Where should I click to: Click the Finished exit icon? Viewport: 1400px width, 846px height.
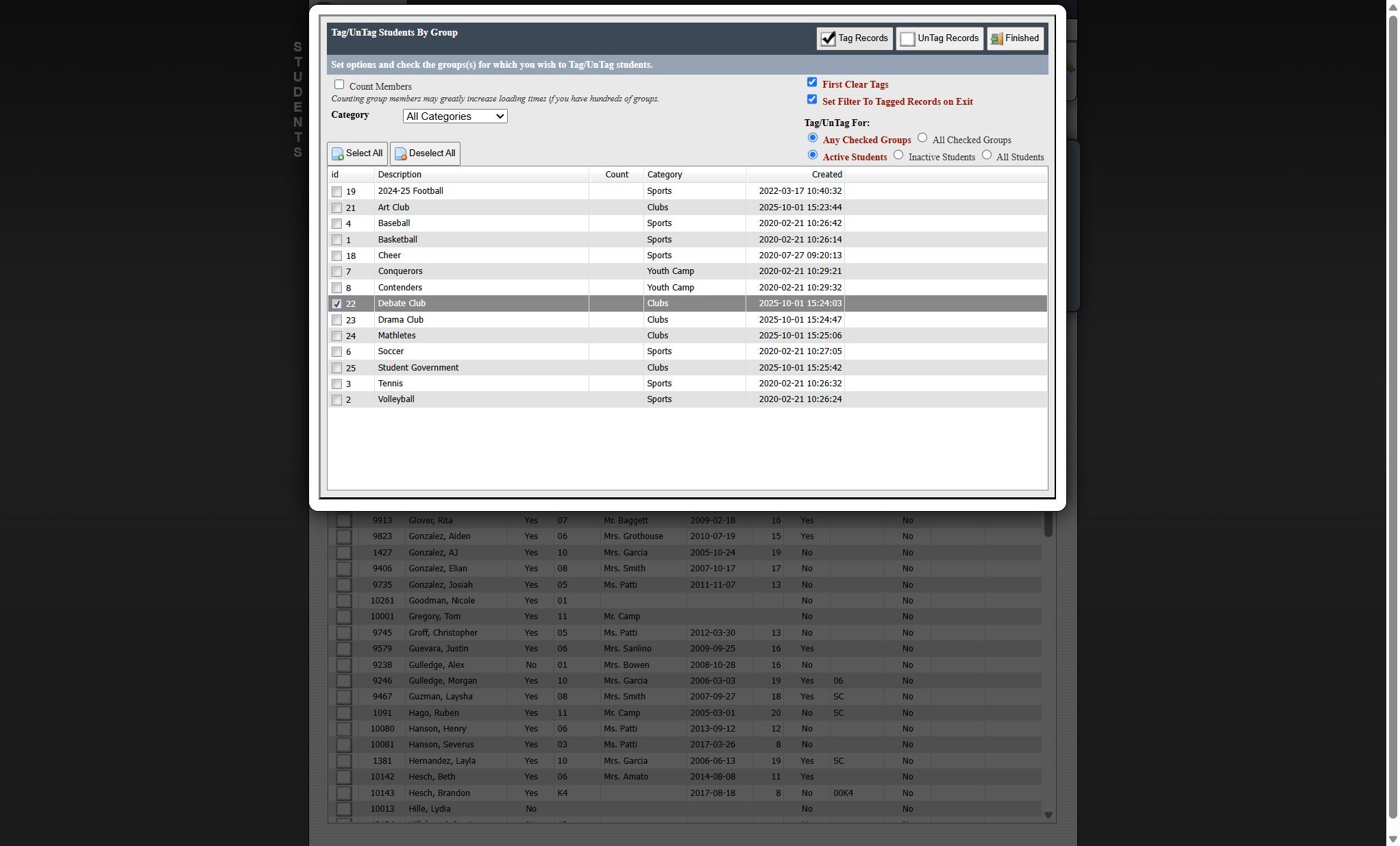[x=997, y=39]
